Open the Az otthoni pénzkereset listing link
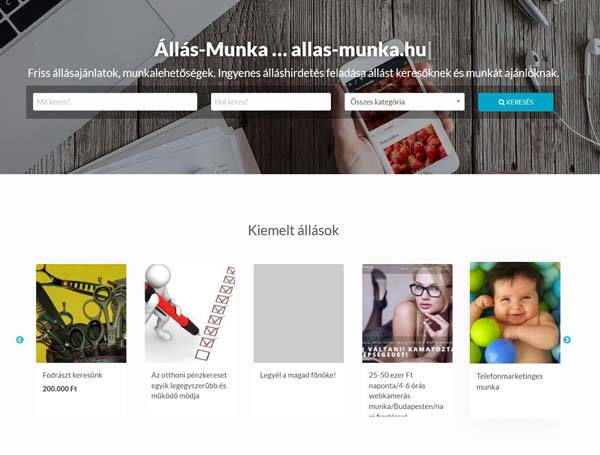The height and width of the screenshot is (455, 600). click(189, 385)
